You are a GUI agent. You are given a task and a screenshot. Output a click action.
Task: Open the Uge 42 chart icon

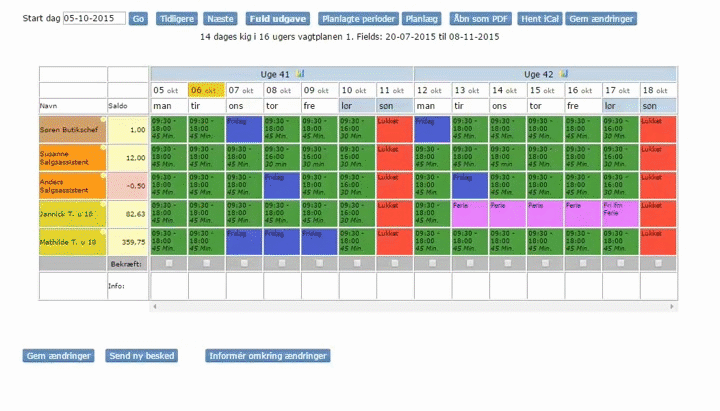click(x=563, y=73)
